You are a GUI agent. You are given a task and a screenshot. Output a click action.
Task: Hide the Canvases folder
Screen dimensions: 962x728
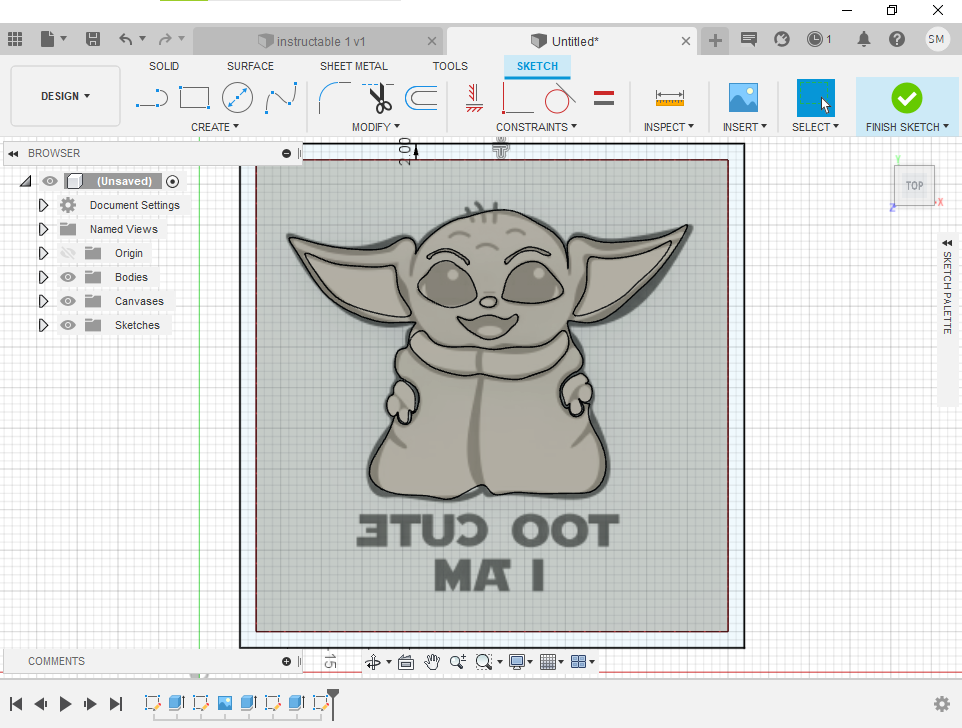click(x=67, y=301)
